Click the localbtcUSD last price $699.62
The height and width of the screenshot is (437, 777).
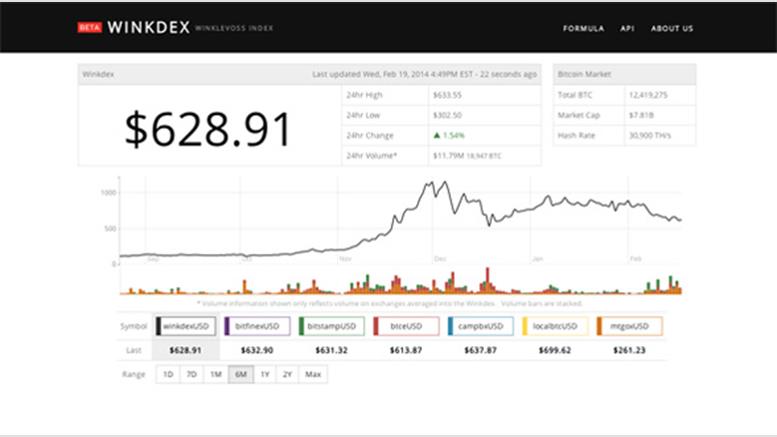pos(555,350)
